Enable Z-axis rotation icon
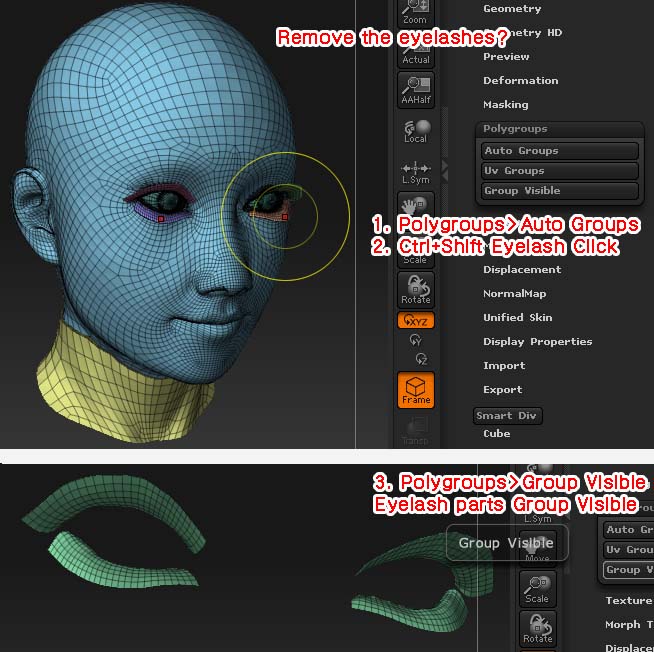The width and height of the screenshot is (654, 652). click(x=421, y=359)
